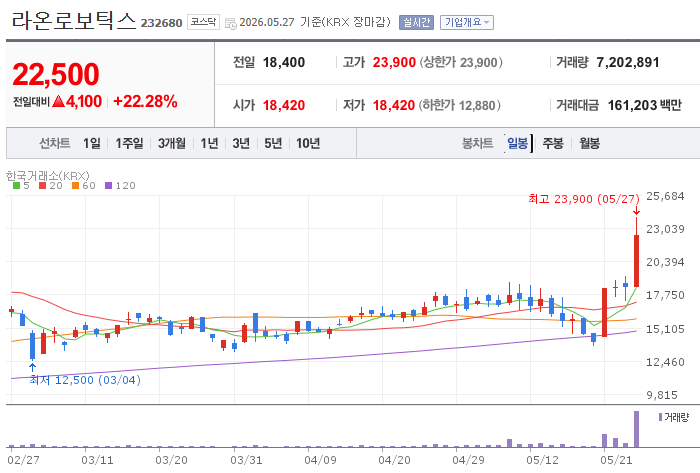Switch to the 1년 chart range

tap(209, 143)
